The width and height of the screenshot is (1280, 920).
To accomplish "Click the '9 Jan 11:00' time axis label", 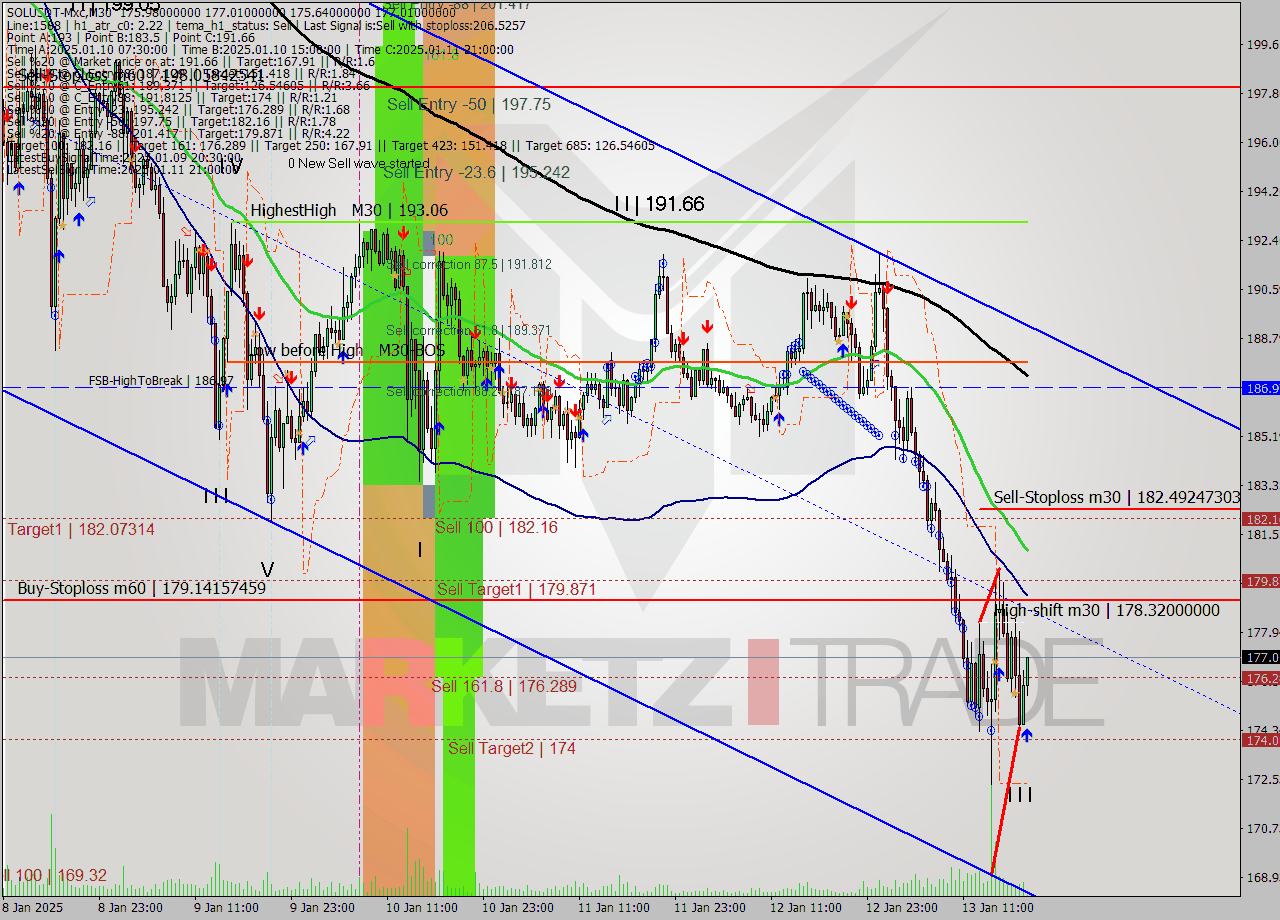I will click(x=226, y=908).
